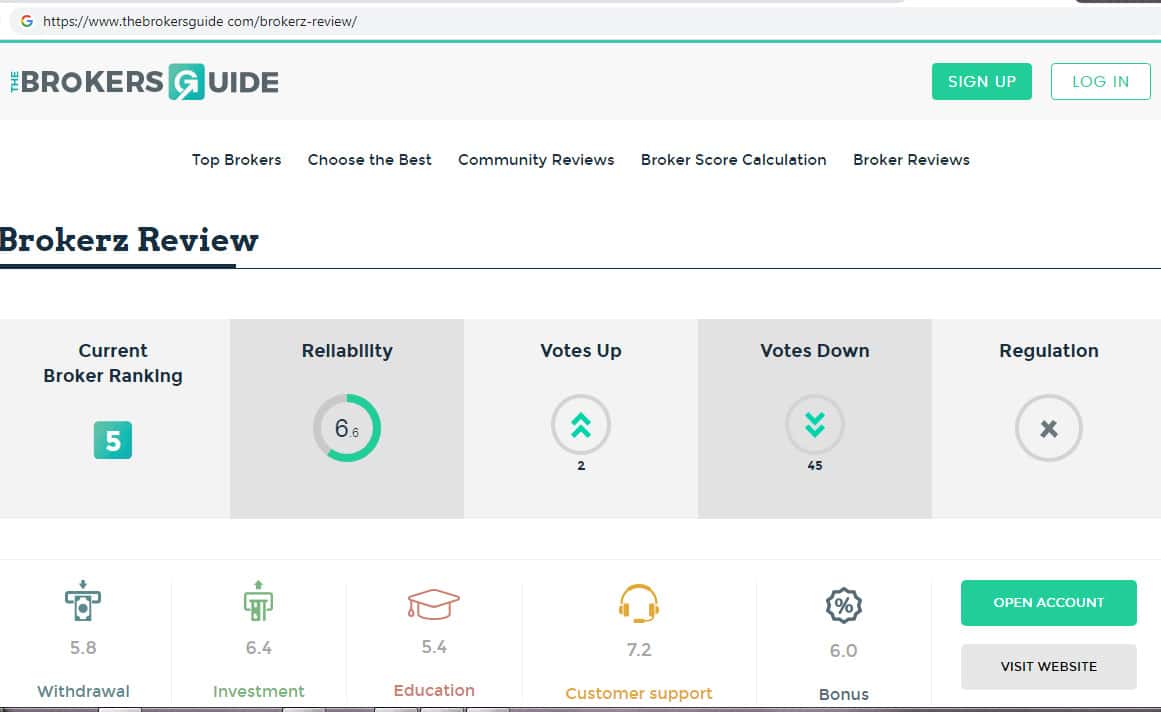This screenshot has height=712, width=1161.
Task: Navigate to Broker Reviews
Action: coord(911,160)
